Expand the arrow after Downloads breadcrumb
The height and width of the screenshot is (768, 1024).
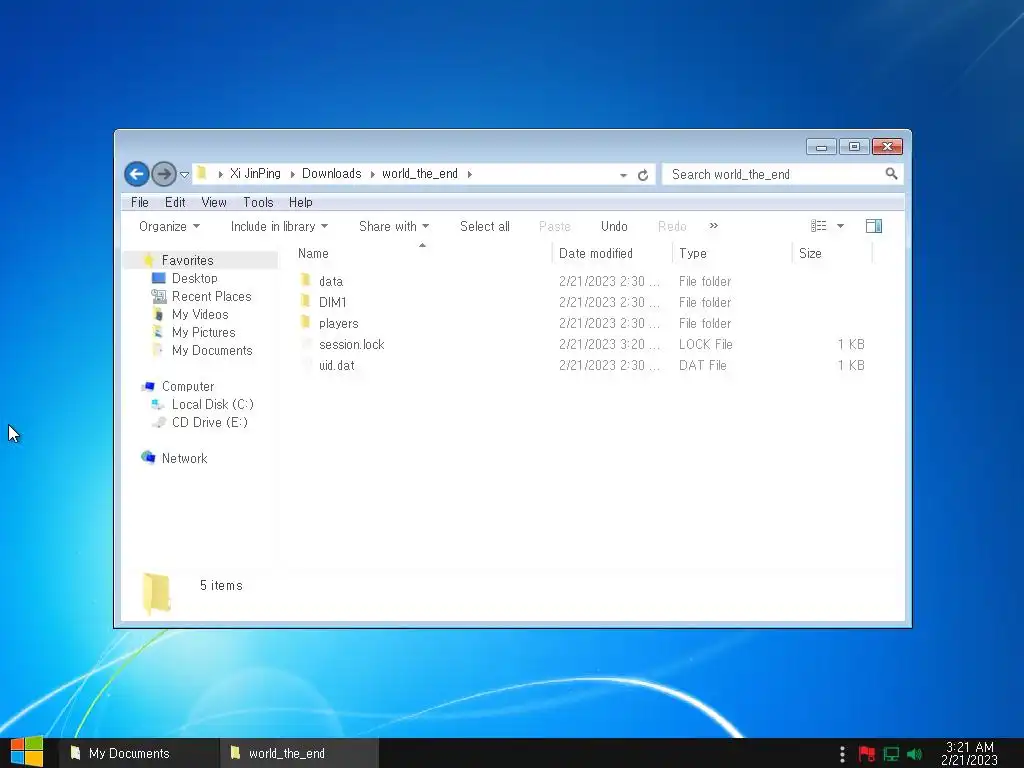(x=372, y=174)
